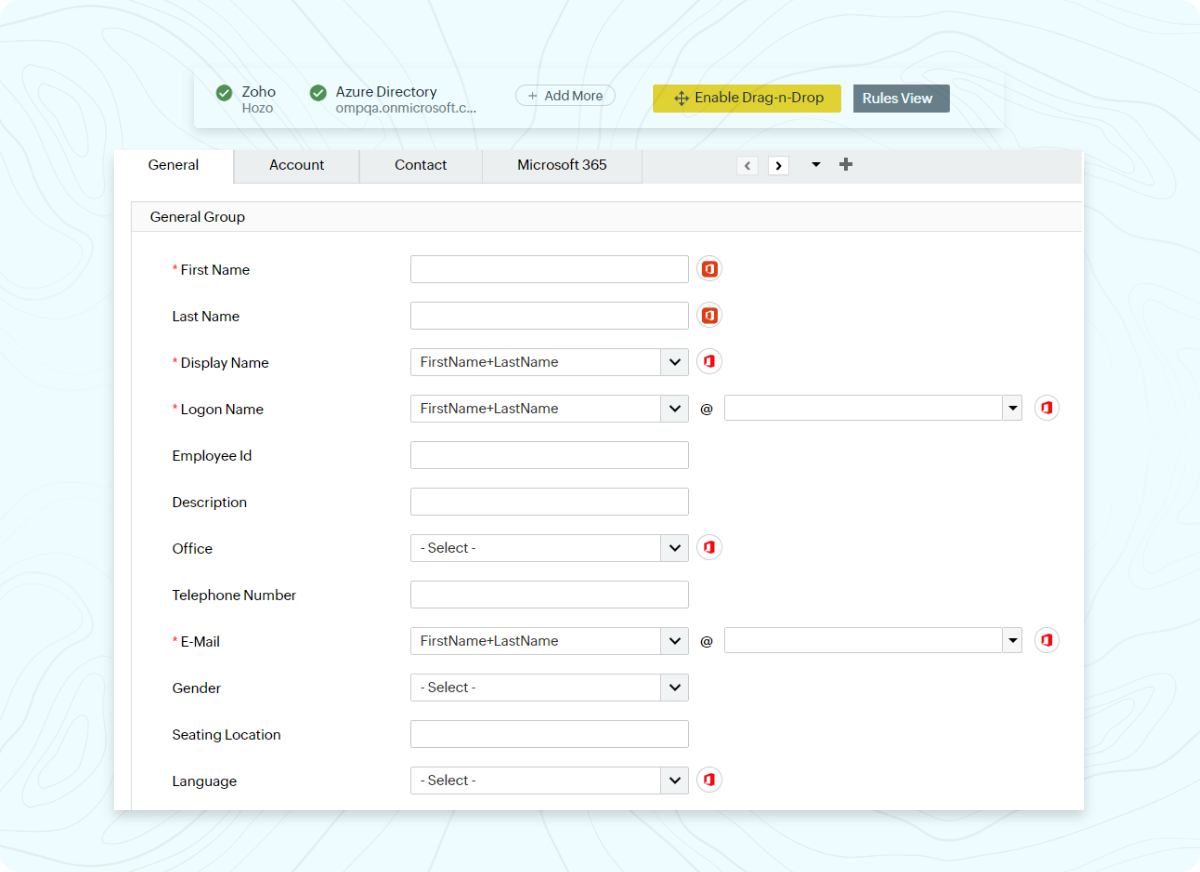The height and width of the screenshot is (872, 1200).
Task: Enable Drag-n-Drop mode
Action: [x=746, y=98]
